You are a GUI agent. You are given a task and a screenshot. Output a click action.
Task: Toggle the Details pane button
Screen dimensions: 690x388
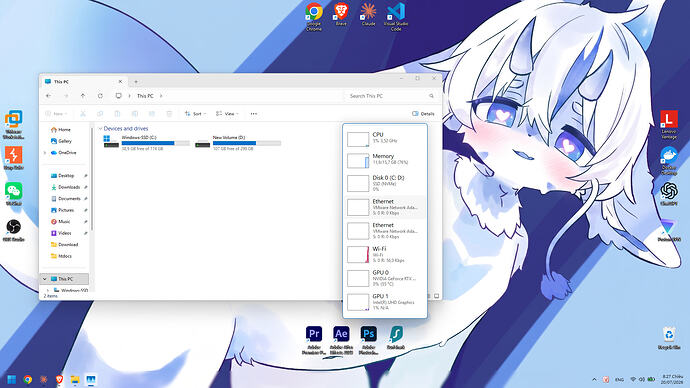coord(423,113)
